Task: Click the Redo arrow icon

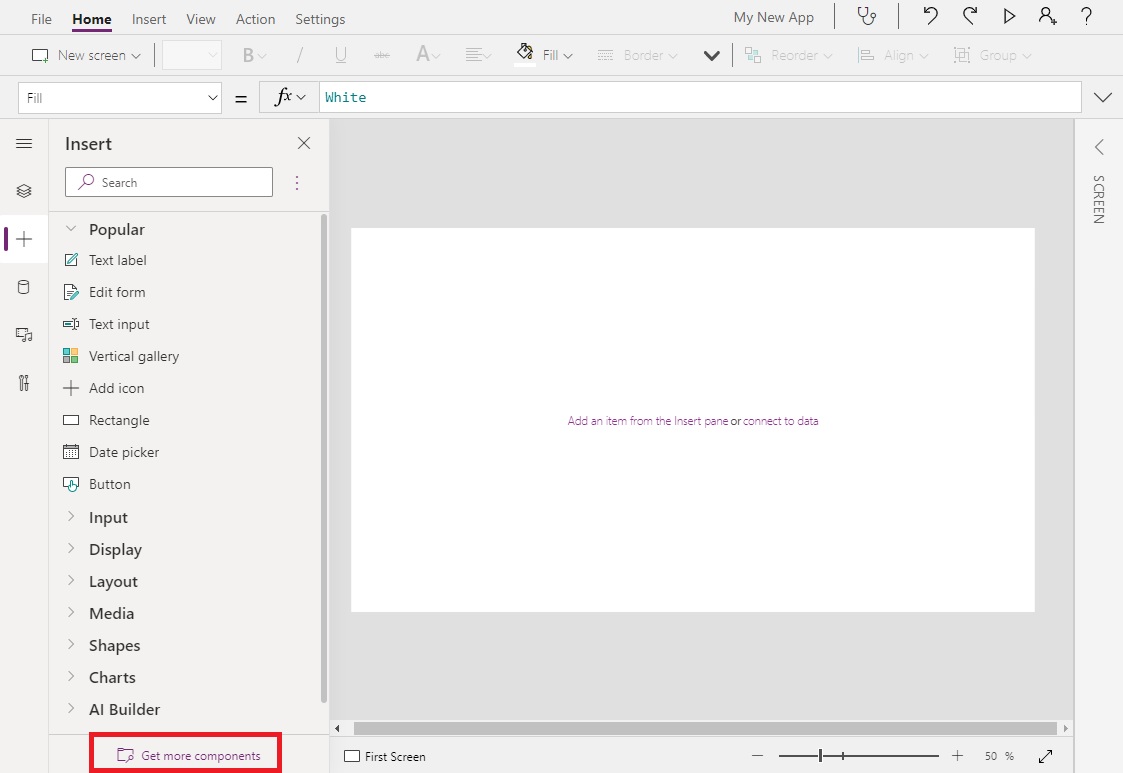Action: [969, 17]
